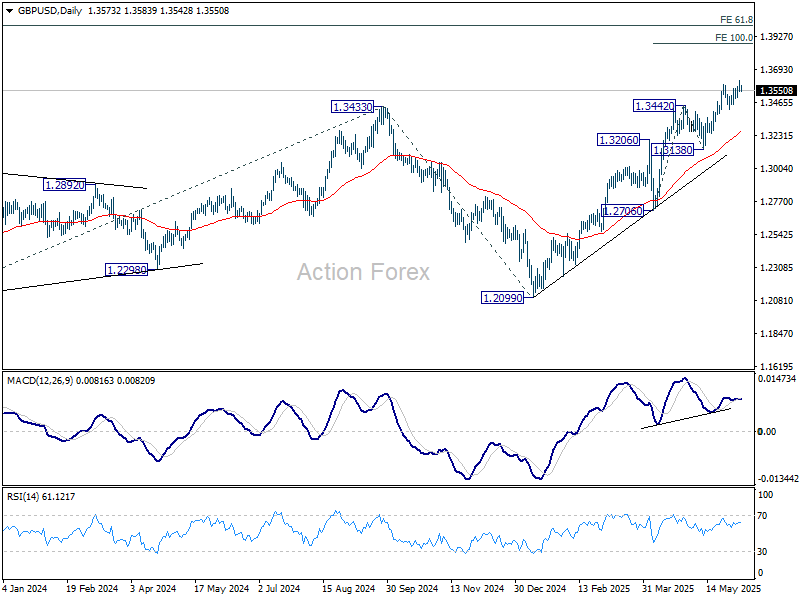Click the 1.34420 price label
The image size is (800, 600).
(655, 105)
